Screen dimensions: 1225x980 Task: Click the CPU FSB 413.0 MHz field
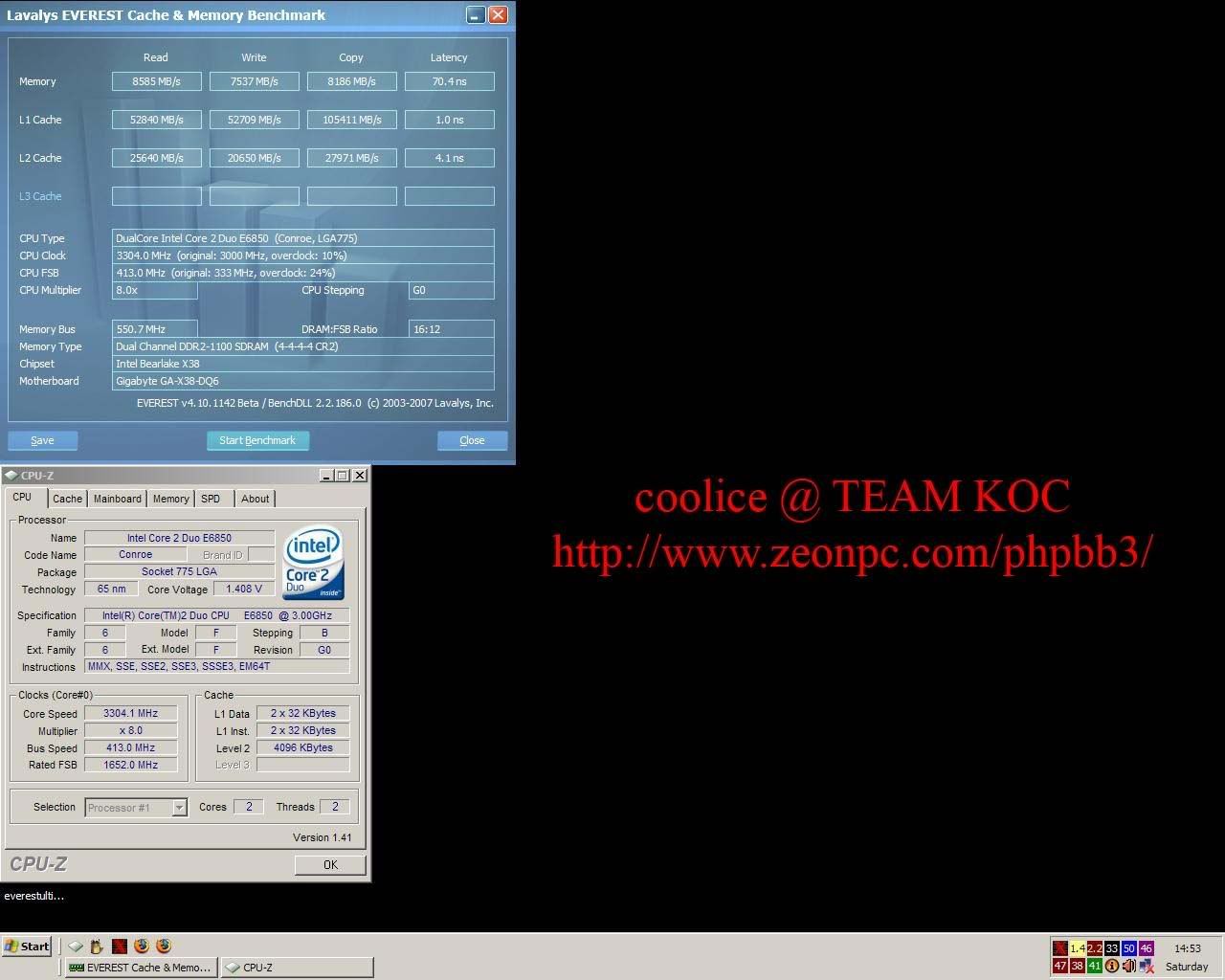click(x=303, y=273)
